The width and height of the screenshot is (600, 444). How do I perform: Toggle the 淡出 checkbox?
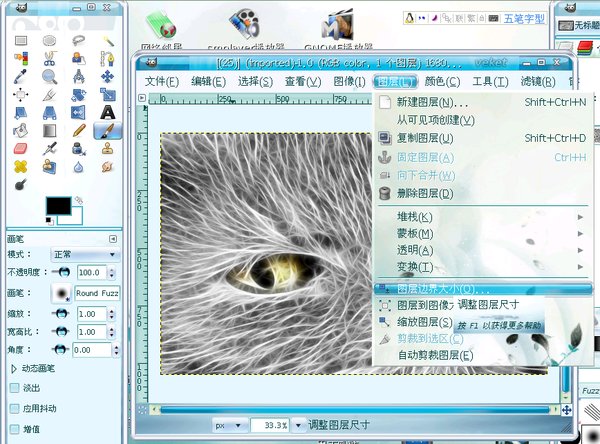(x=15, y=388)
